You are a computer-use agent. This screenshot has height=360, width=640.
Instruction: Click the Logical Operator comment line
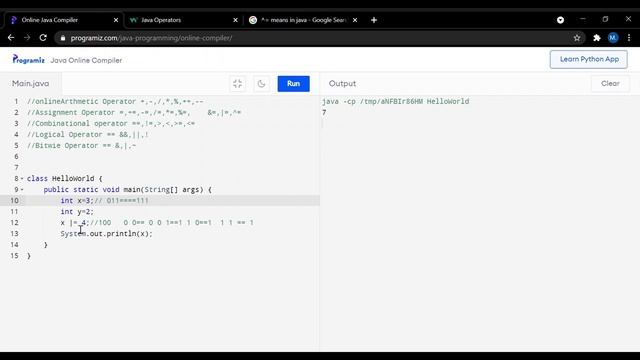(88, 135)
